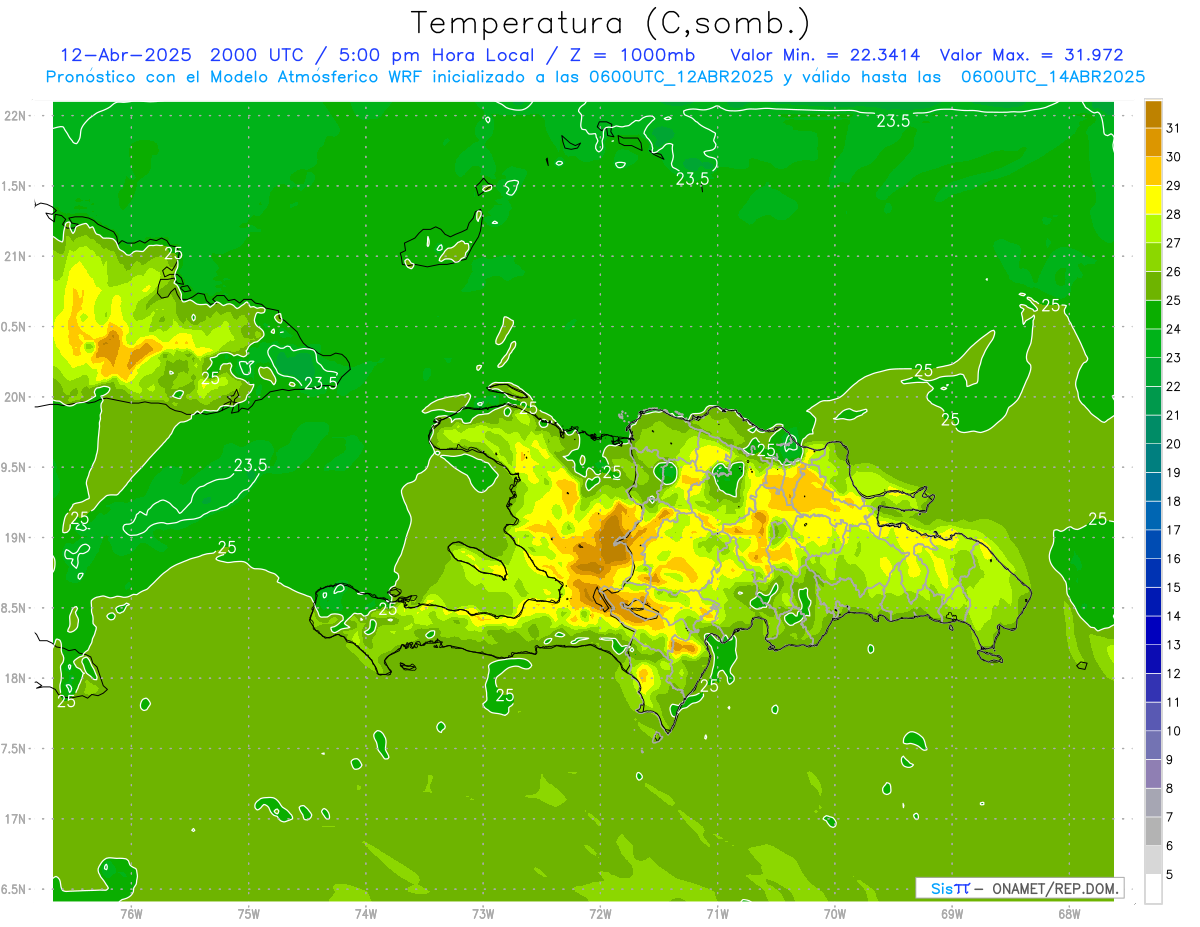
Task: Pick the colorbar swatch between 30 and 31
Action: click(x=1153, y=143)
